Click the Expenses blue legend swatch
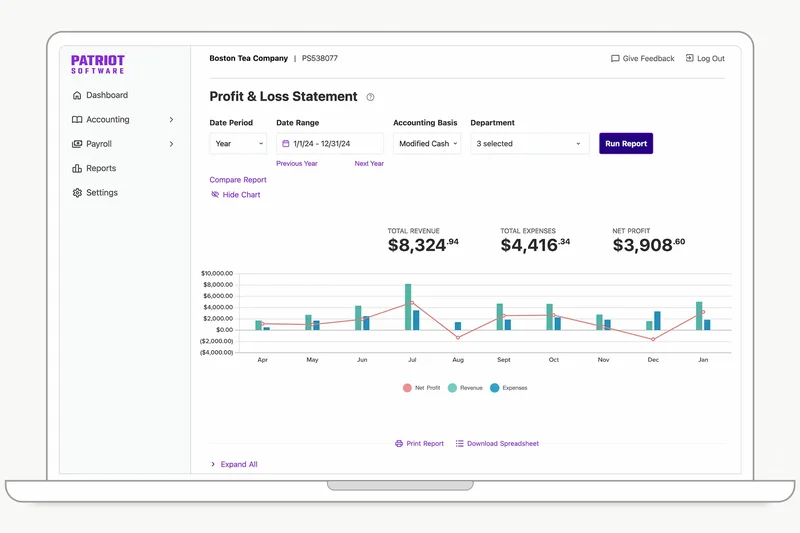 [x=495, y=388]
